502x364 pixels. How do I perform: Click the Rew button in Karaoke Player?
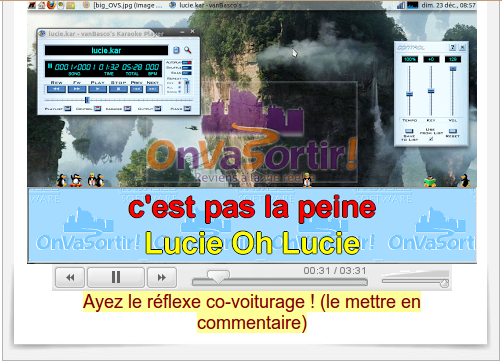click(x=56, y=89)
